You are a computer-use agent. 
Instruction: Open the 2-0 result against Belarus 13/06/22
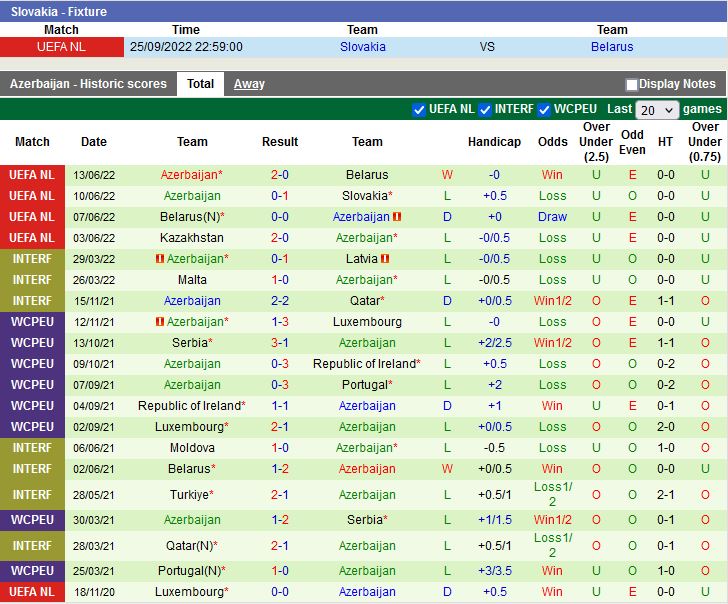click(x=280, y=175)
